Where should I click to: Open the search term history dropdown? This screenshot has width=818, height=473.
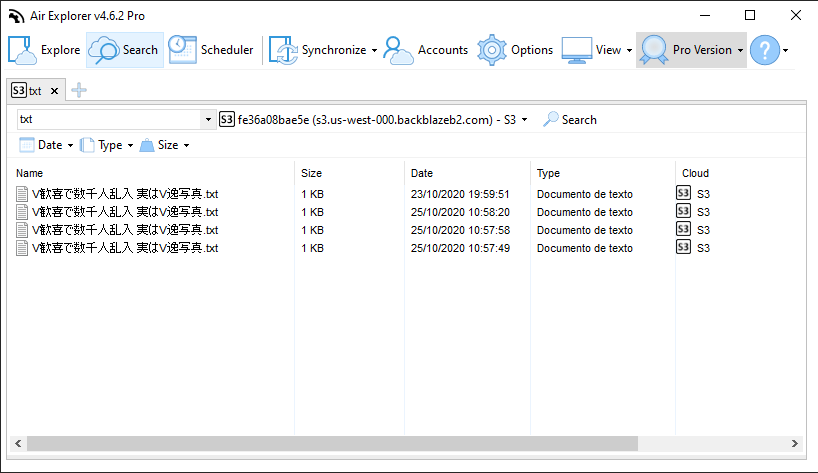coord(208,119)
